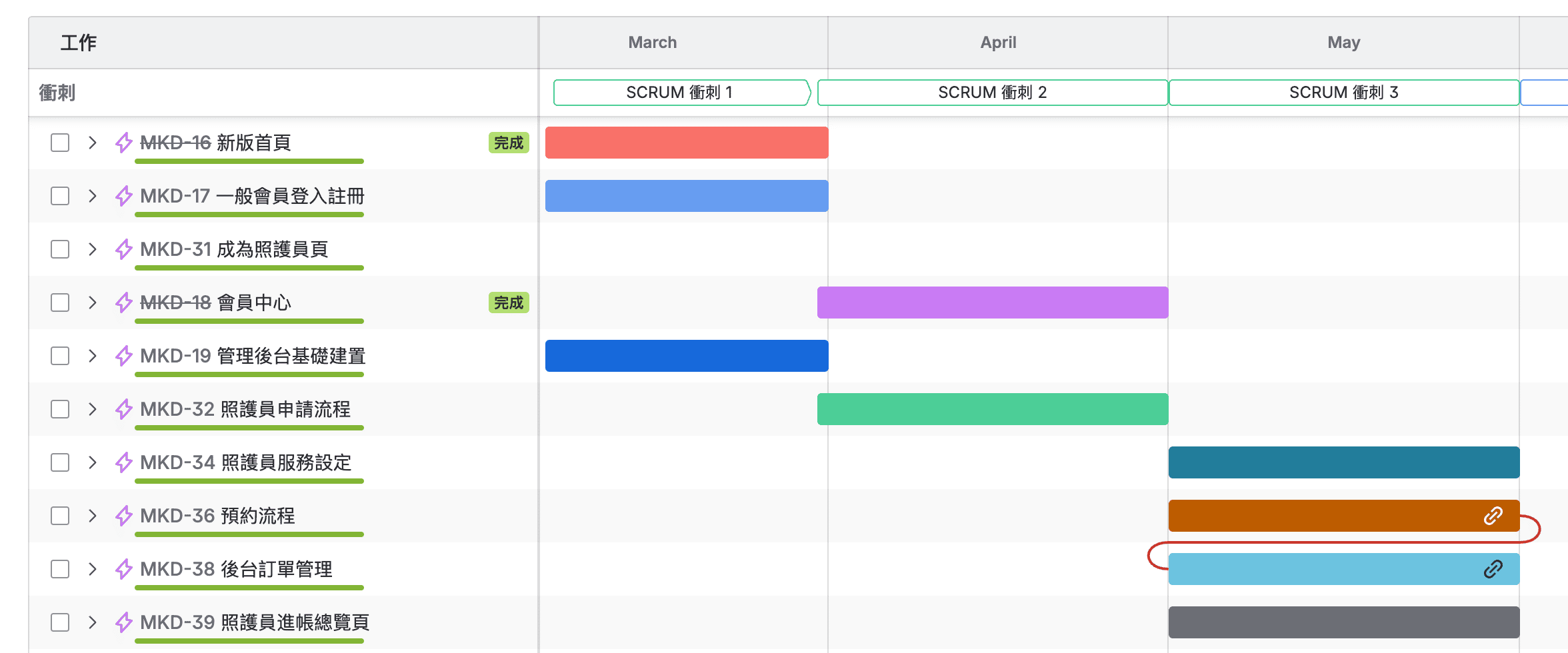Expand the MKD-34 照護員服務設定 row

[x=93, y=462]
